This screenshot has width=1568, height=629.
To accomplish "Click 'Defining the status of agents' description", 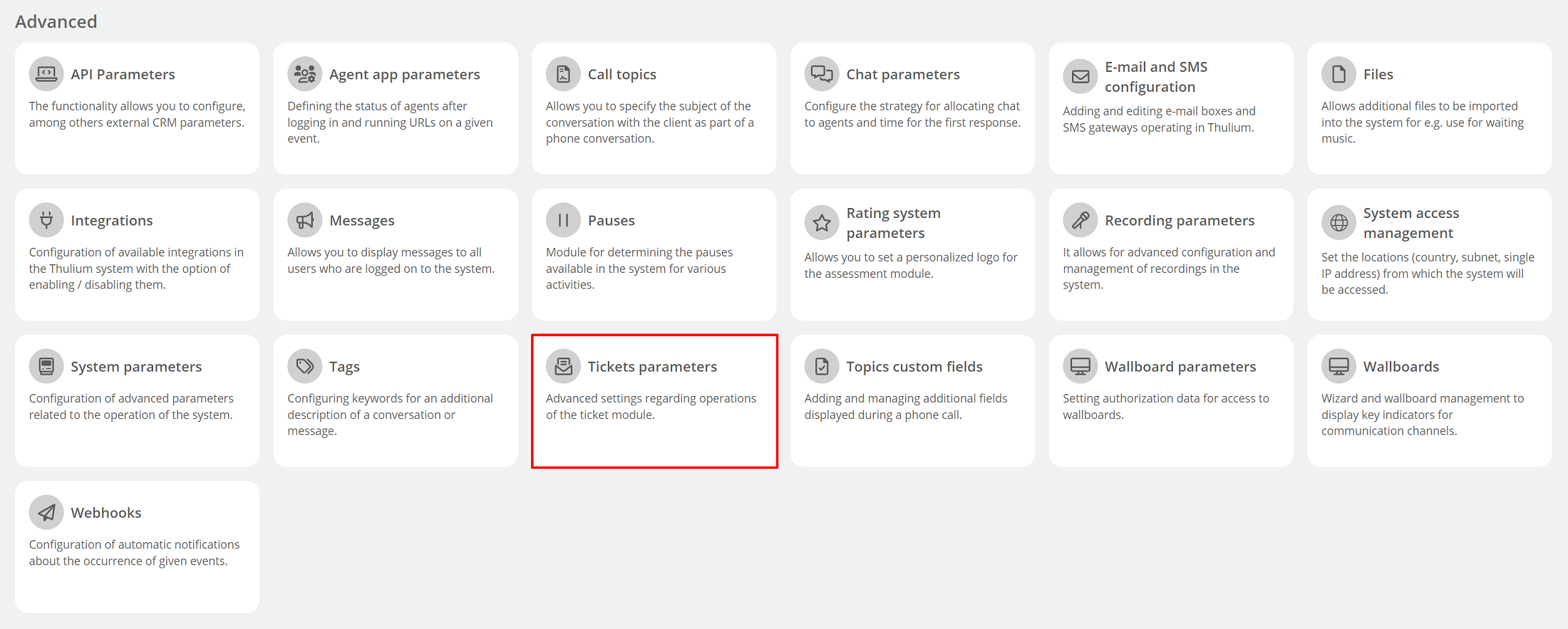I will click(390, 122).
